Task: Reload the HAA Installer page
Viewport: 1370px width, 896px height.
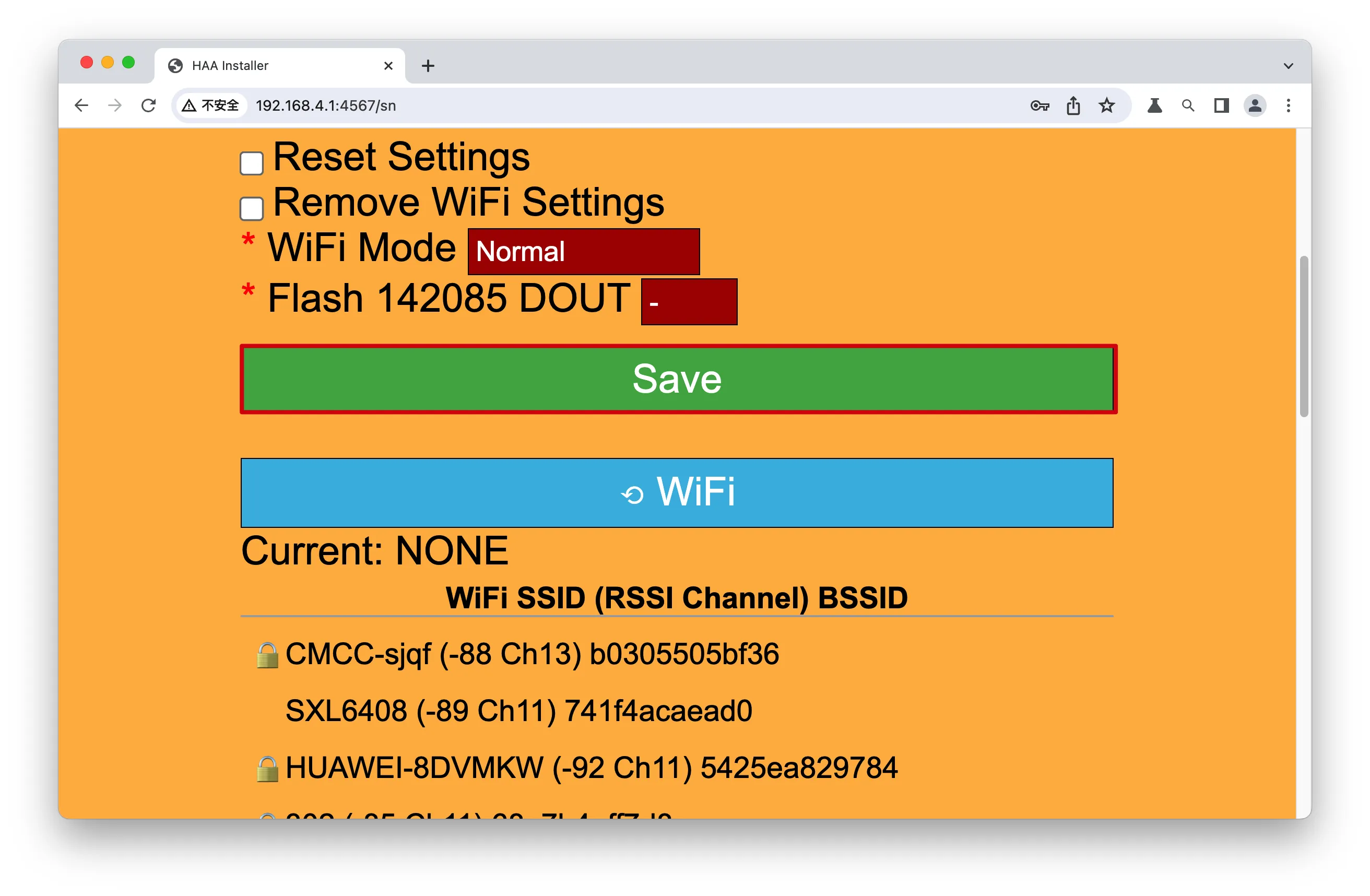Action: [148, 105]
